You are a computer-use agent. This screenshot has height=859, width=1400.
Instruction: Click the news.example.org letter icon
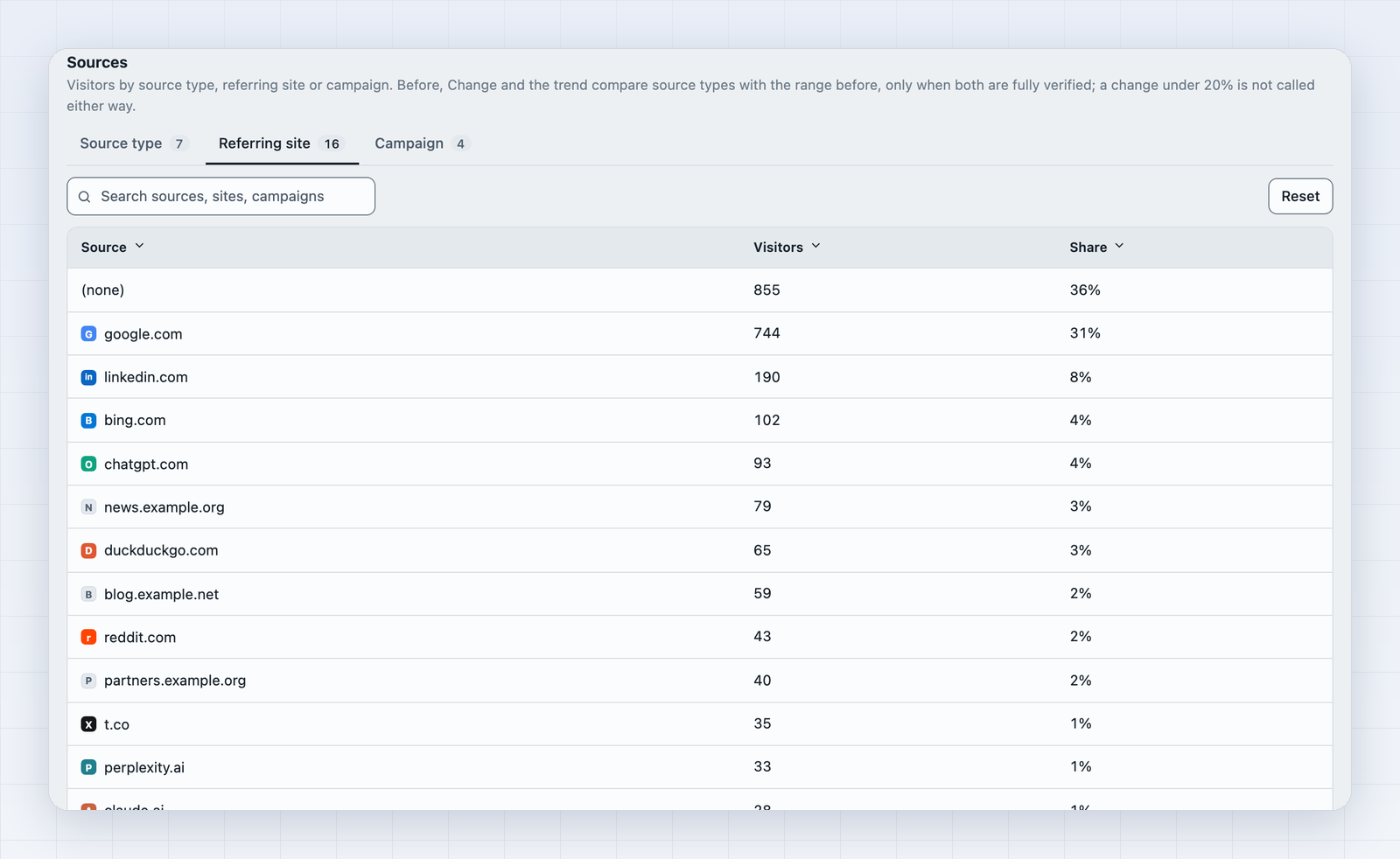88,507
